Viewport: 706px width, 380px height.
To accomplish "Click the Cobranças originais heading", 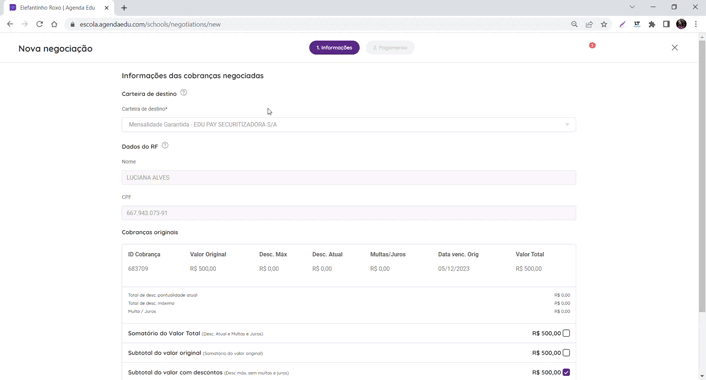I will (150, 232).
